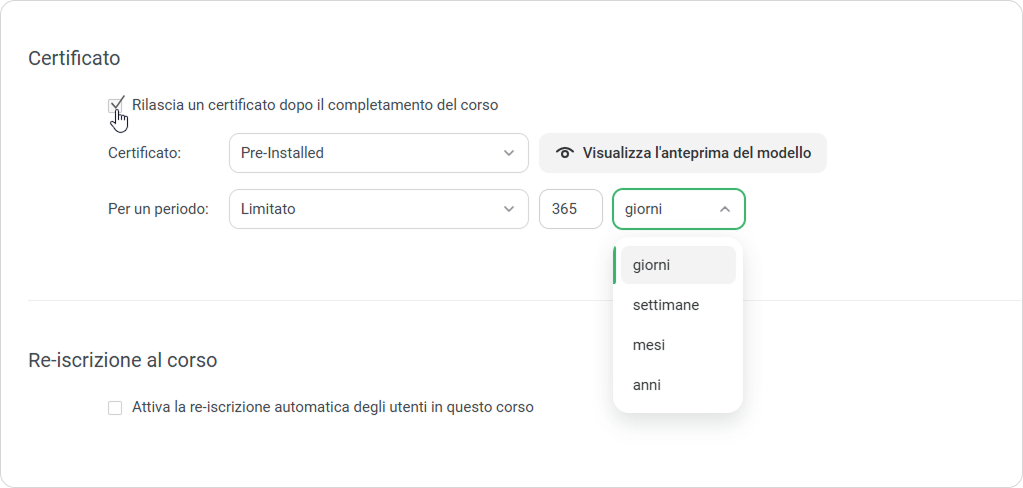Click the eye icon in the preview button
Screen dimensions: 1023x488
[x=566, y=153]
